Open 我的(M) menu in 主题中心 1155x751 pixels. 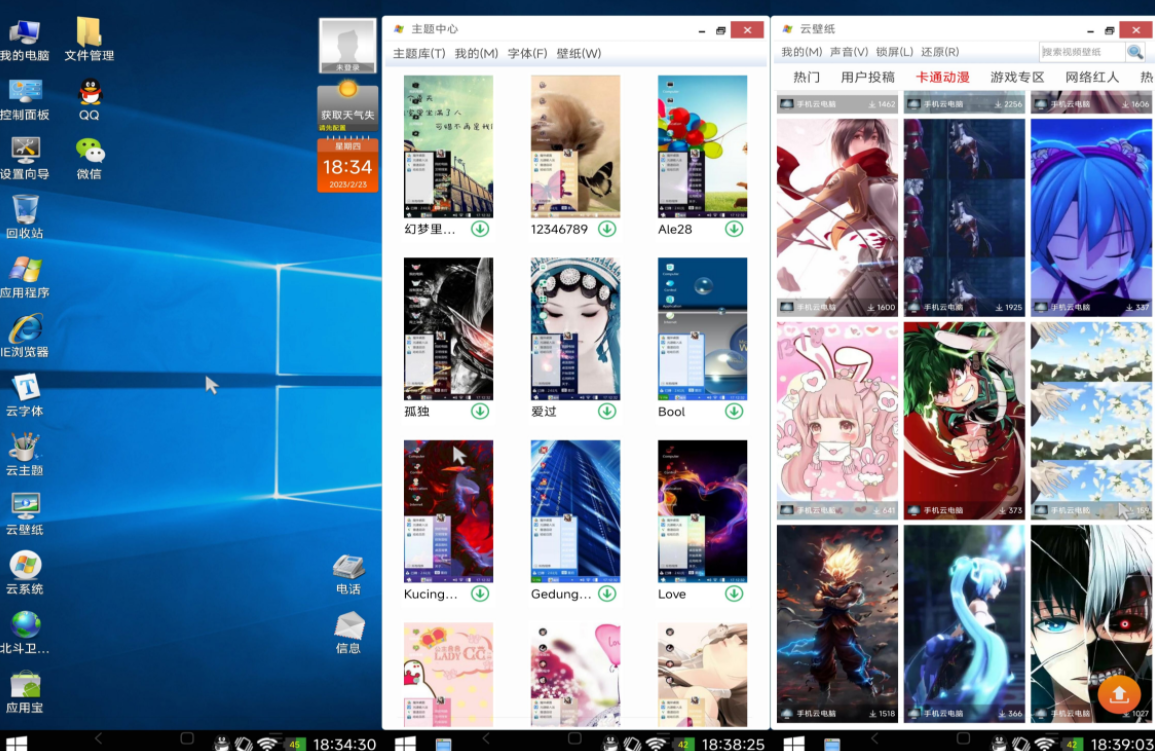(476, 54)
